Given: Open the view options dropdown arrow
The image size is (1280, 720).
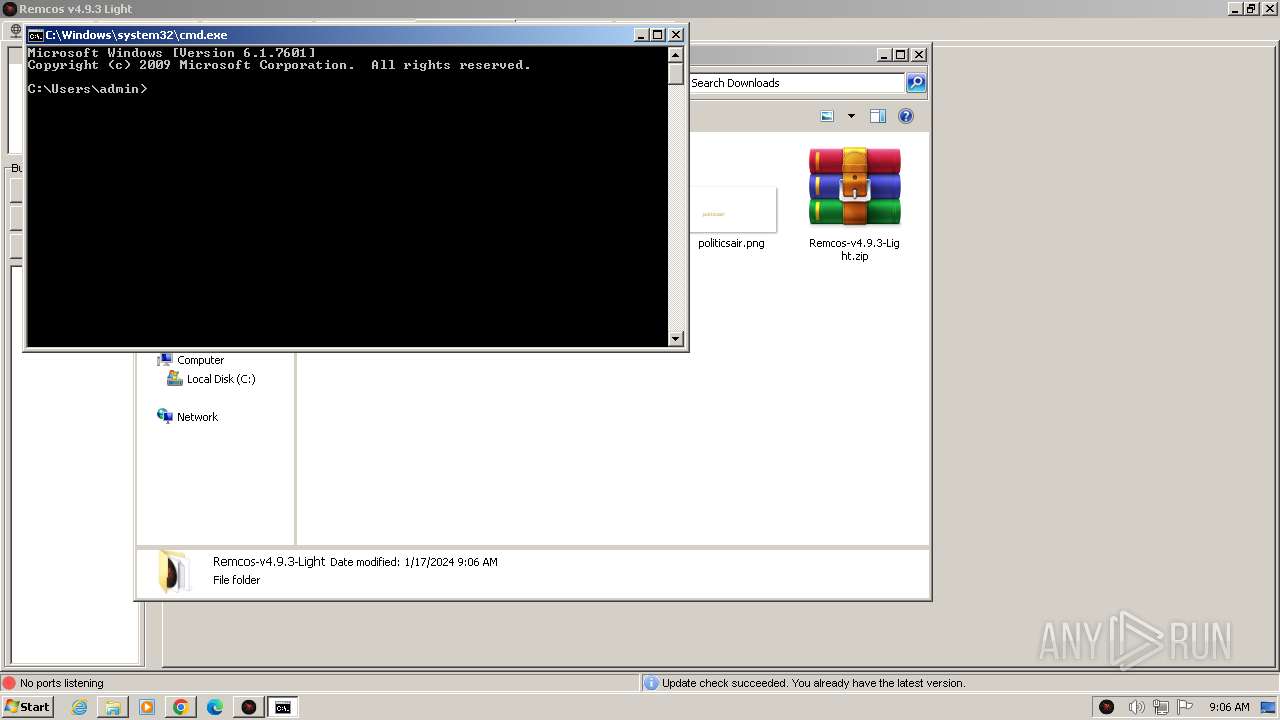Looking at the screenshot, I should point(851,116).
